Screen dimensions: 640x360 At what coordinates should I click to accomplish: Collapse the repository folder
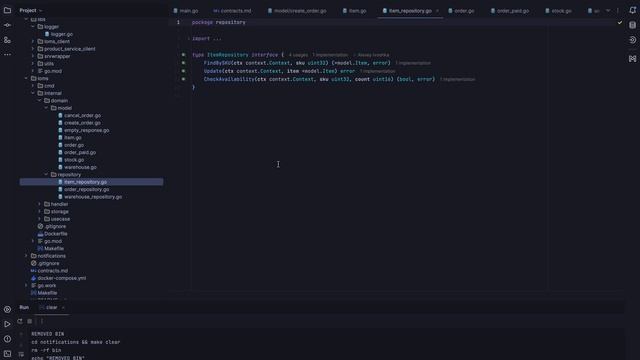tap(46, 174)
